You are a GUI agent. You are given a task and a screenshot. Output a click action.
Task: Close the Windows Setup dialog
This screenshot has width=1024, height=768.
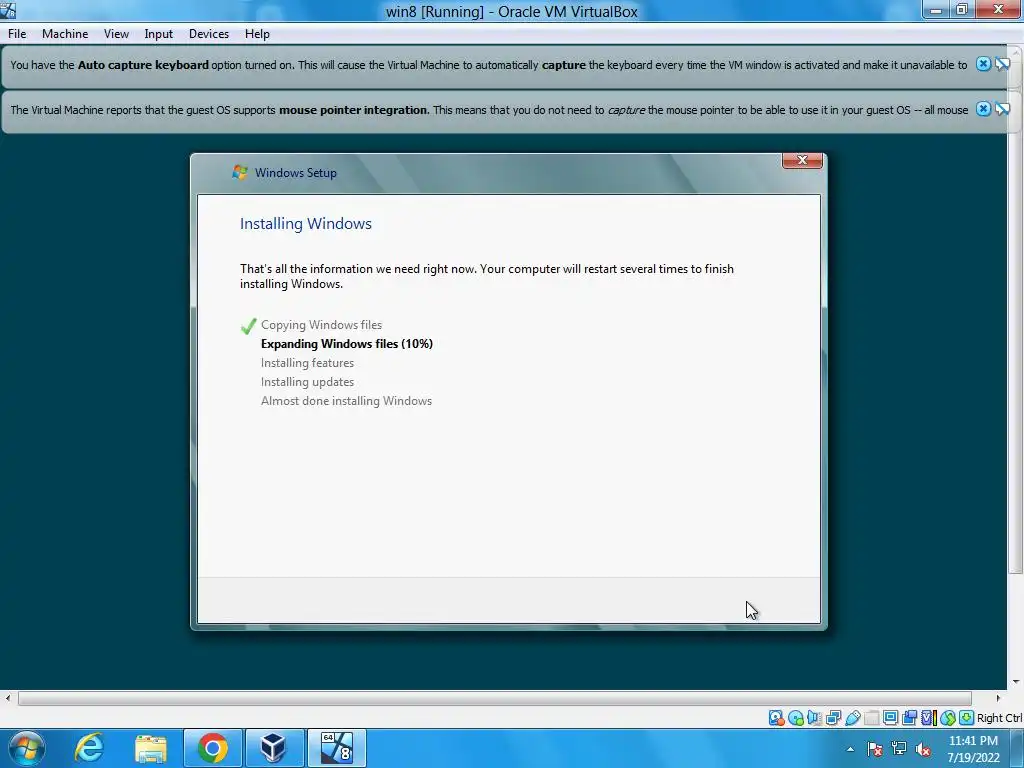802,160
